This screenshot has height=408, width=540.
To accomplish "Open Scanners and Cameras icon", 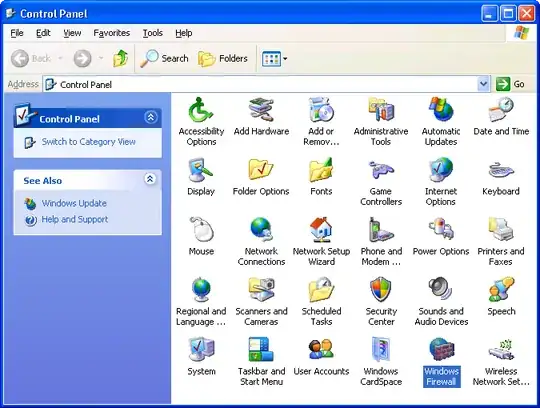I will [261, 290].
